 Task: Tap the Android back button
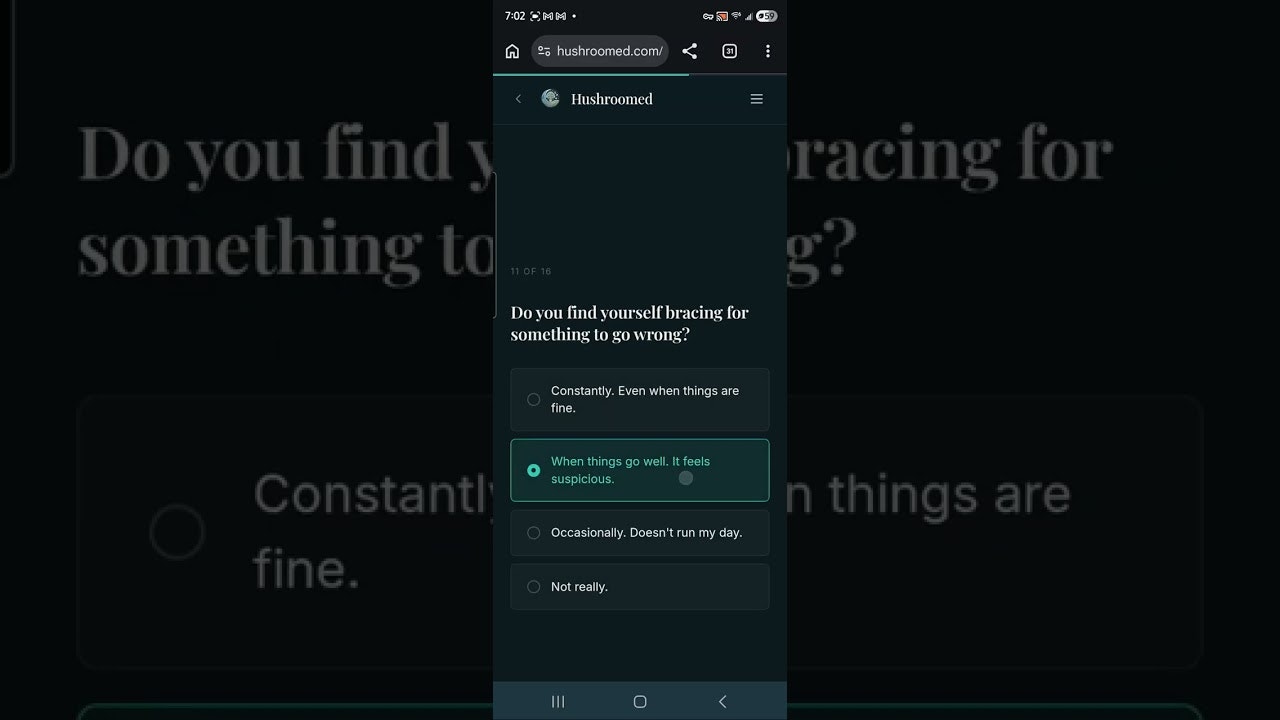click(x=722, y=702)
